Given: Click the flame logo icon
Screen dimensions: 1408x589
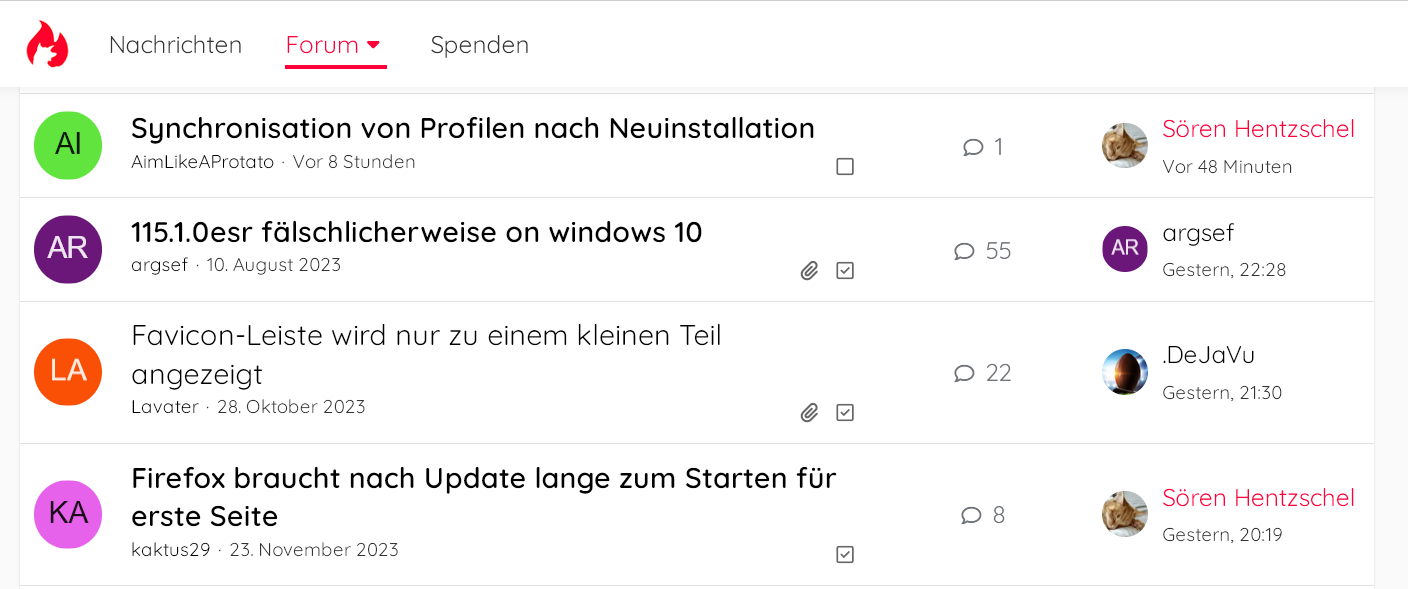Looking at the screenshot, I should (47, 45).
